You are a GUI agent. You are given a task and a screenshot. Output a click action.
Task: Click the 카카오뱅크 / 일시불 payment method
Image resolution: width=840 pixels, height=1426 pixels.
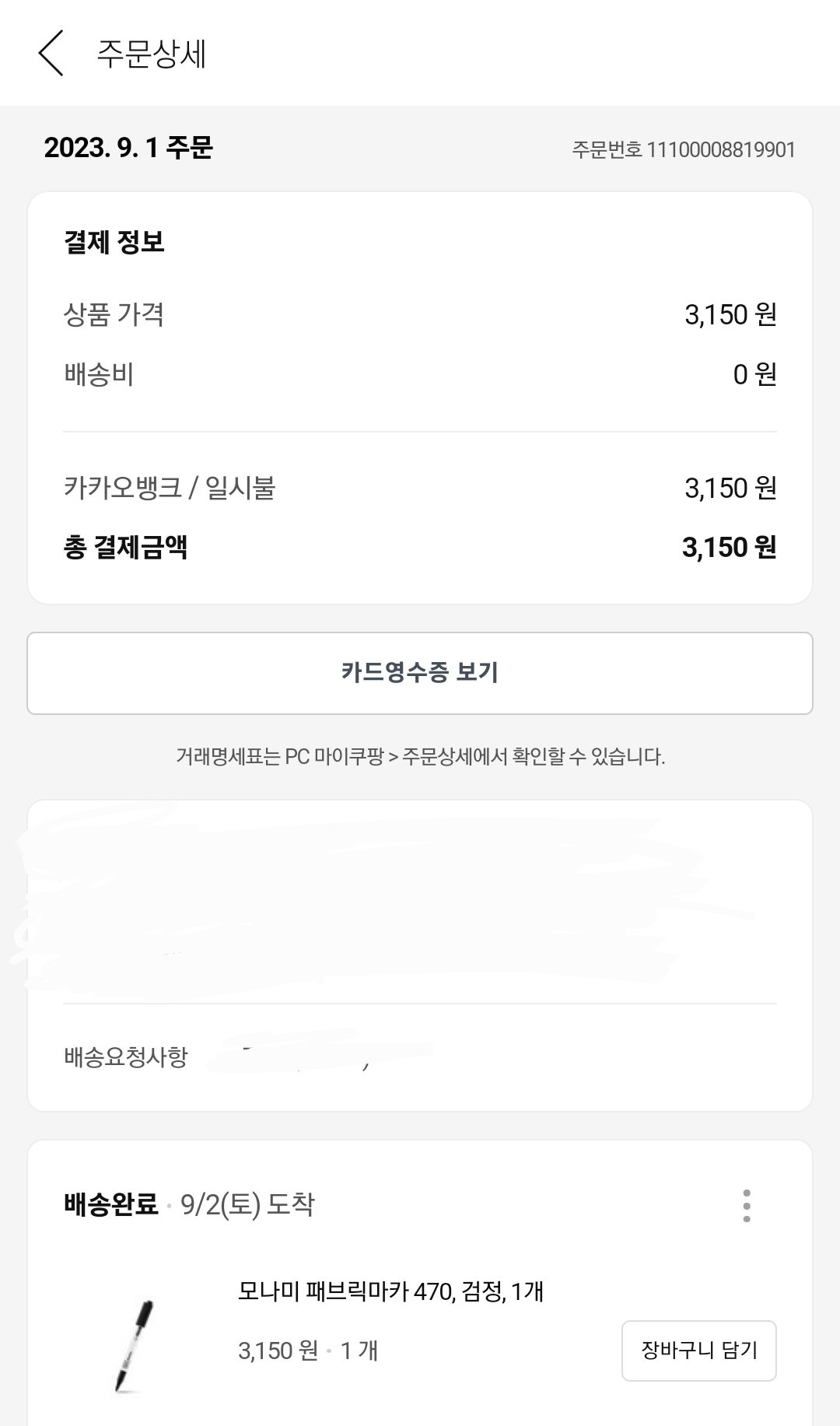(x=170, y=488)
